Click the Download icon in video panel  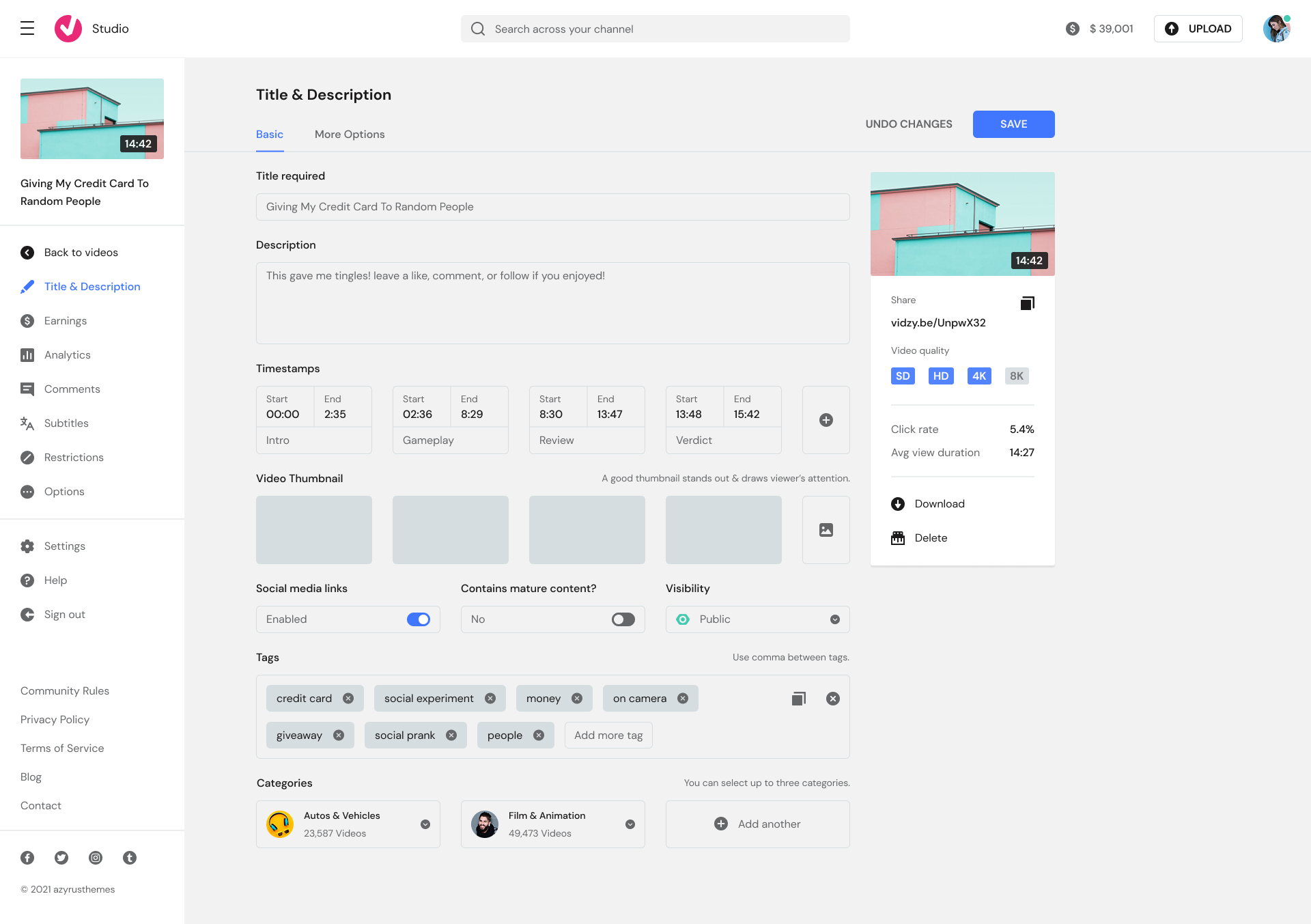pos(898,504)
